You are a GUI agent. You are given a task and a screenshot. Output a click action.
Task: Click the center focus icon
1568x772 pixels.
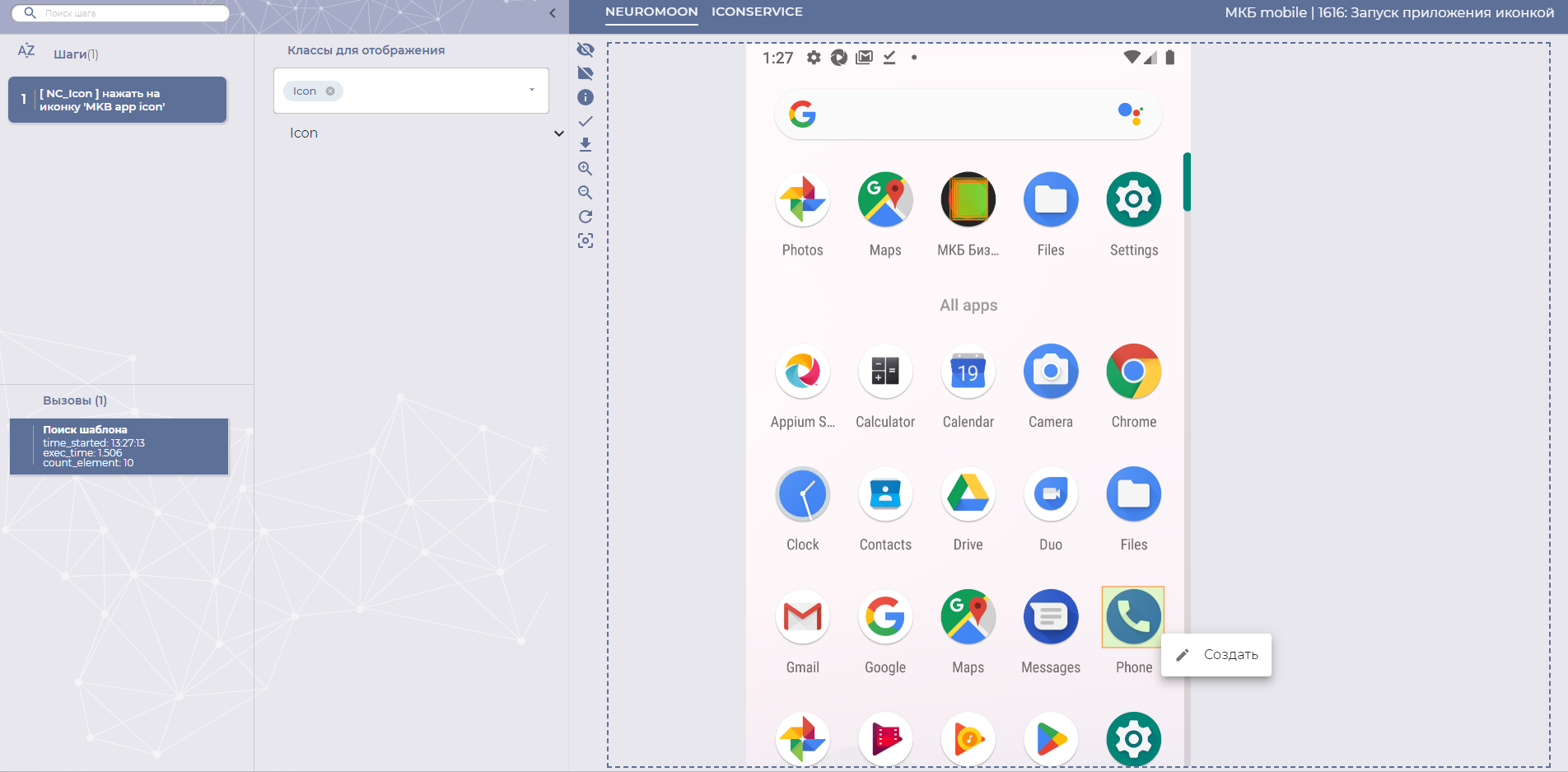[586, 241]
